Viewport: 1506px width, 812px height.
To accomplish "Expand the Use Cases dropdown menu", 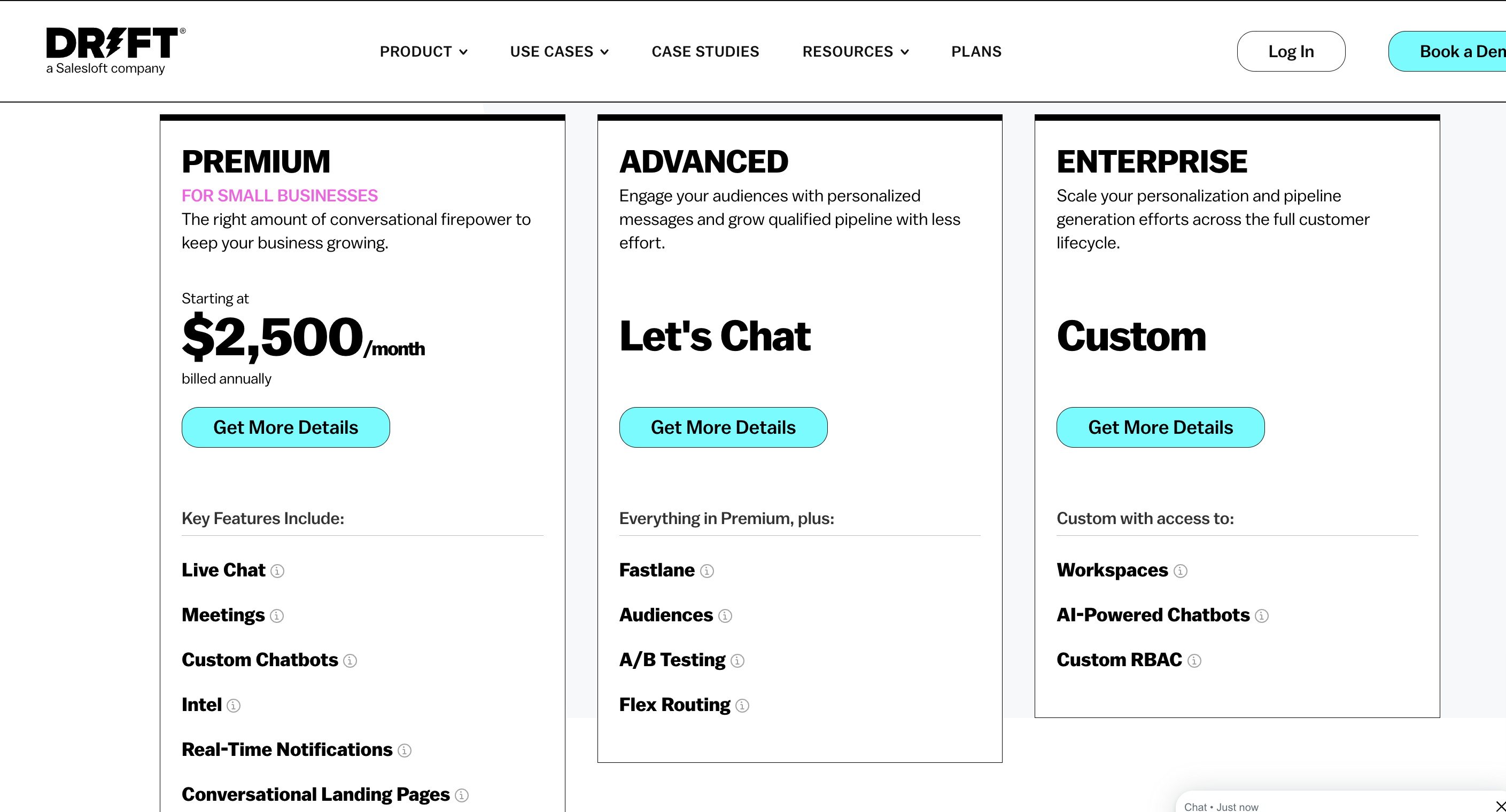I will (x=560, y=52).
